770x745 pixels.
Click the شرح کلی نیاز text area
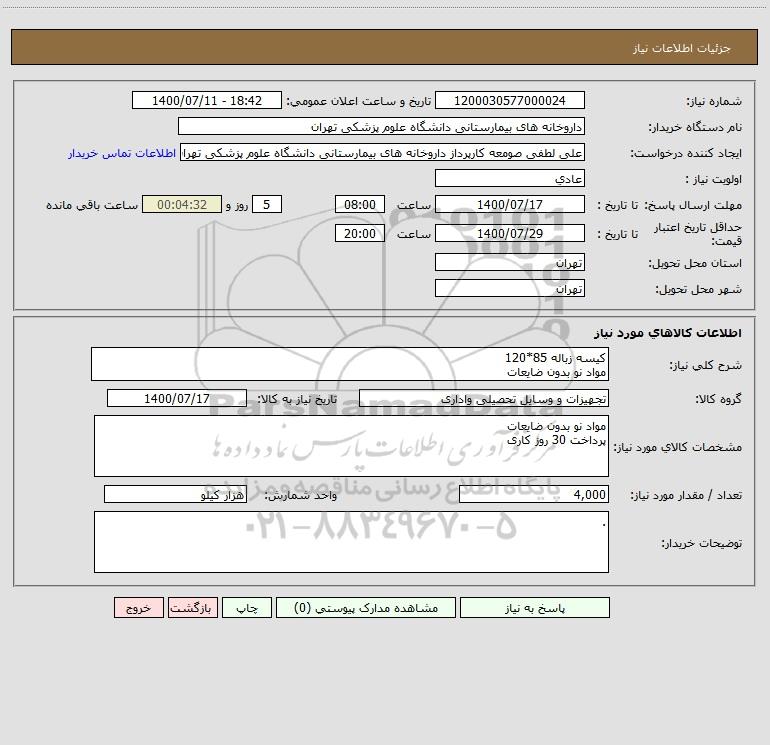350,364
